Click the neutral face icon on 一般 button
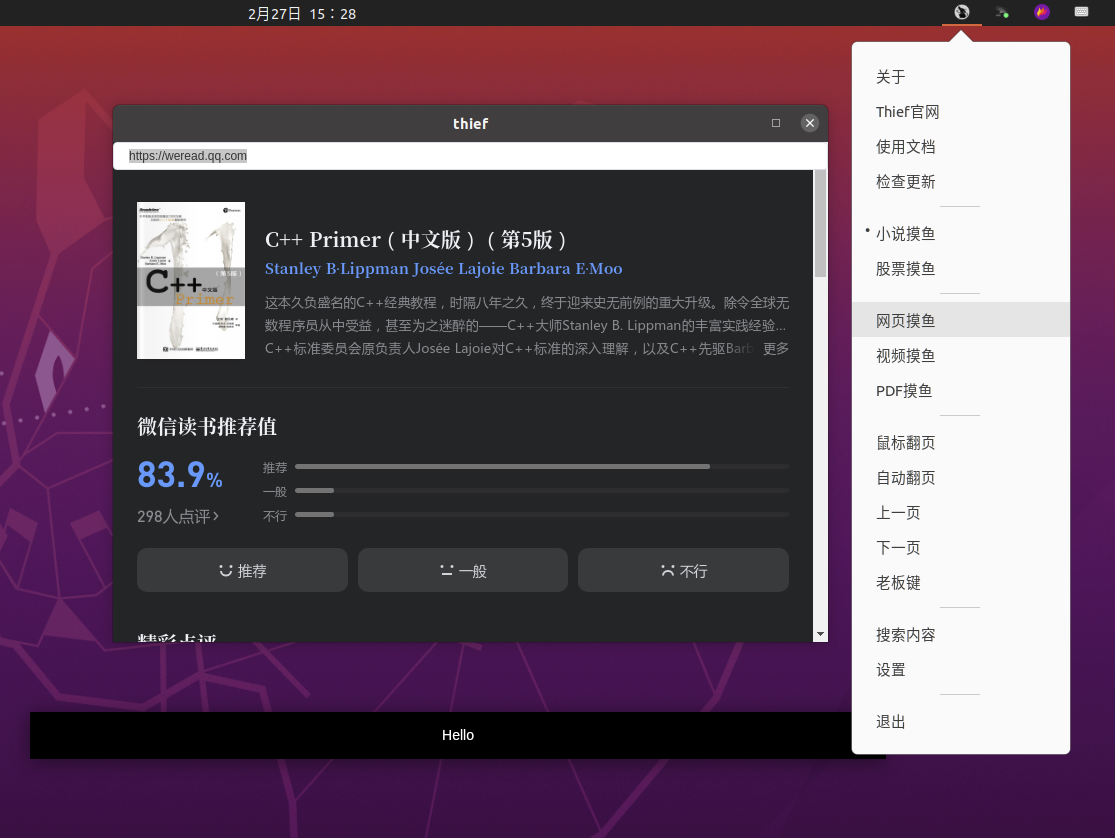The width and height of the screenshot is (1115, 838). [x=446, y=570]
